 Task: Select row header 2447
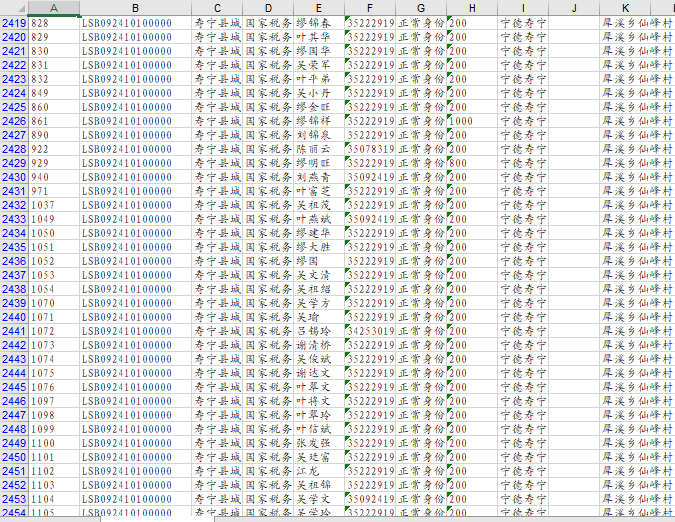point(14,415)
